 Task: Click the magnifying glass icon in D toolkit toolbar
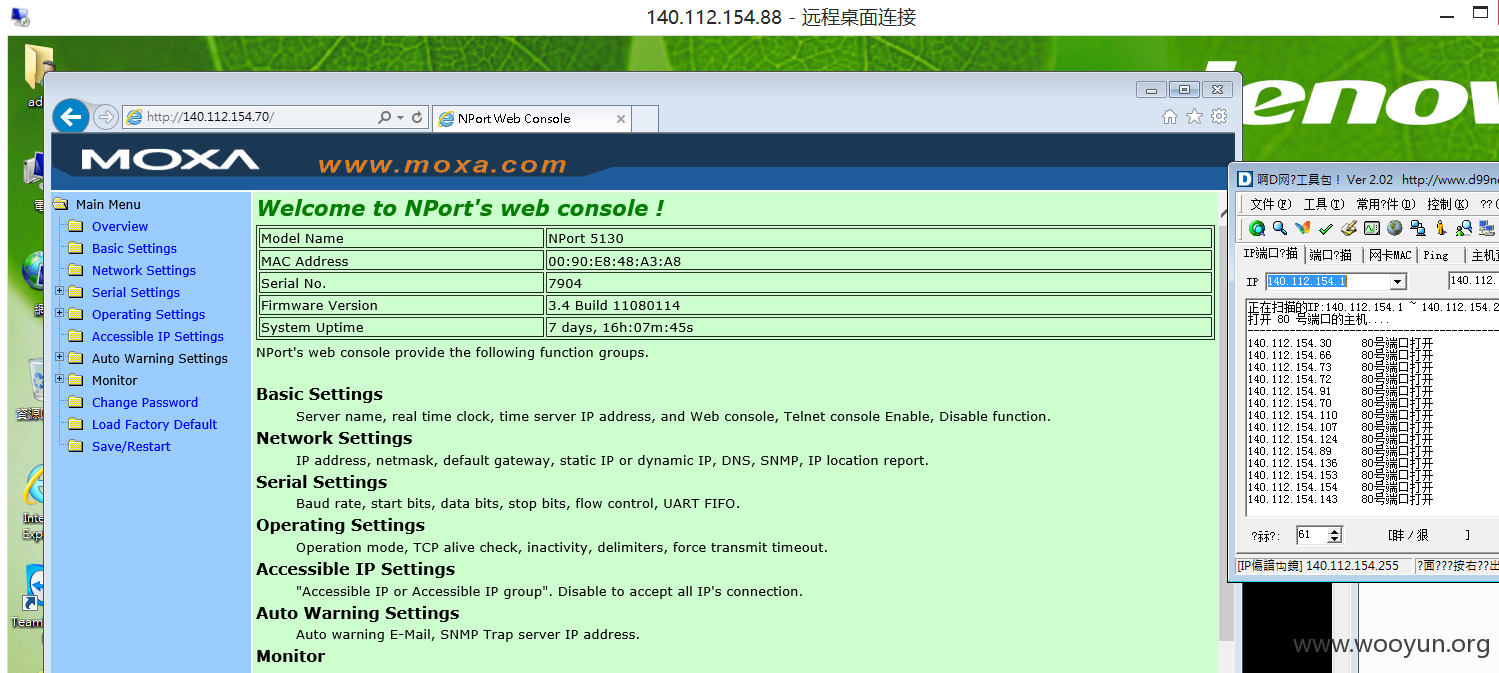pyautogui.click(x=1279, y=229)
